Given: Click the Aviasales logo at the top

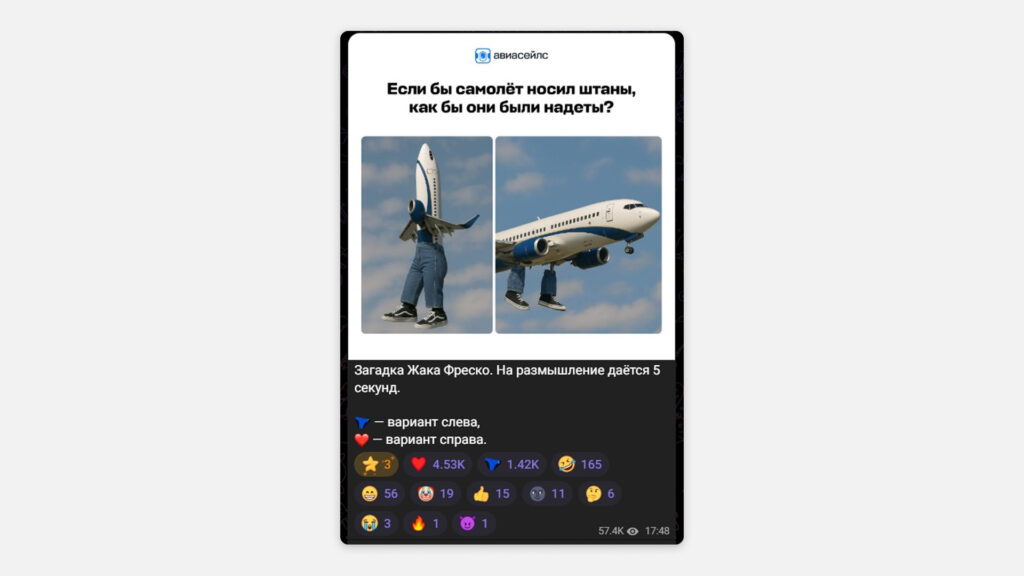Looking at the screenshot, I should pos(511,56).
